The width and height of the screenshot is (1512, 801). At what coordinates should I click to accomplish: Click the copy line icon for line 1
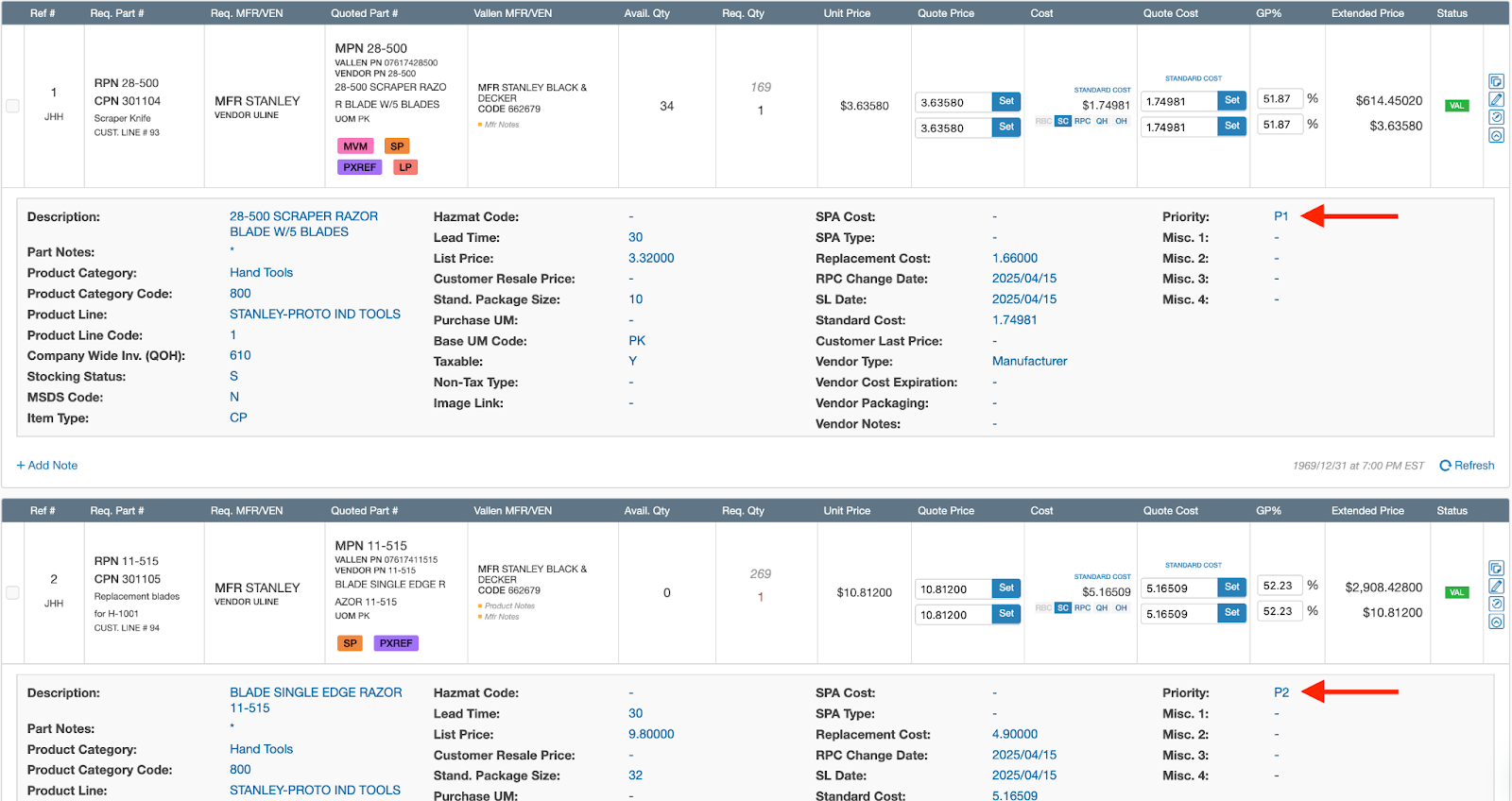(1496, 81)
